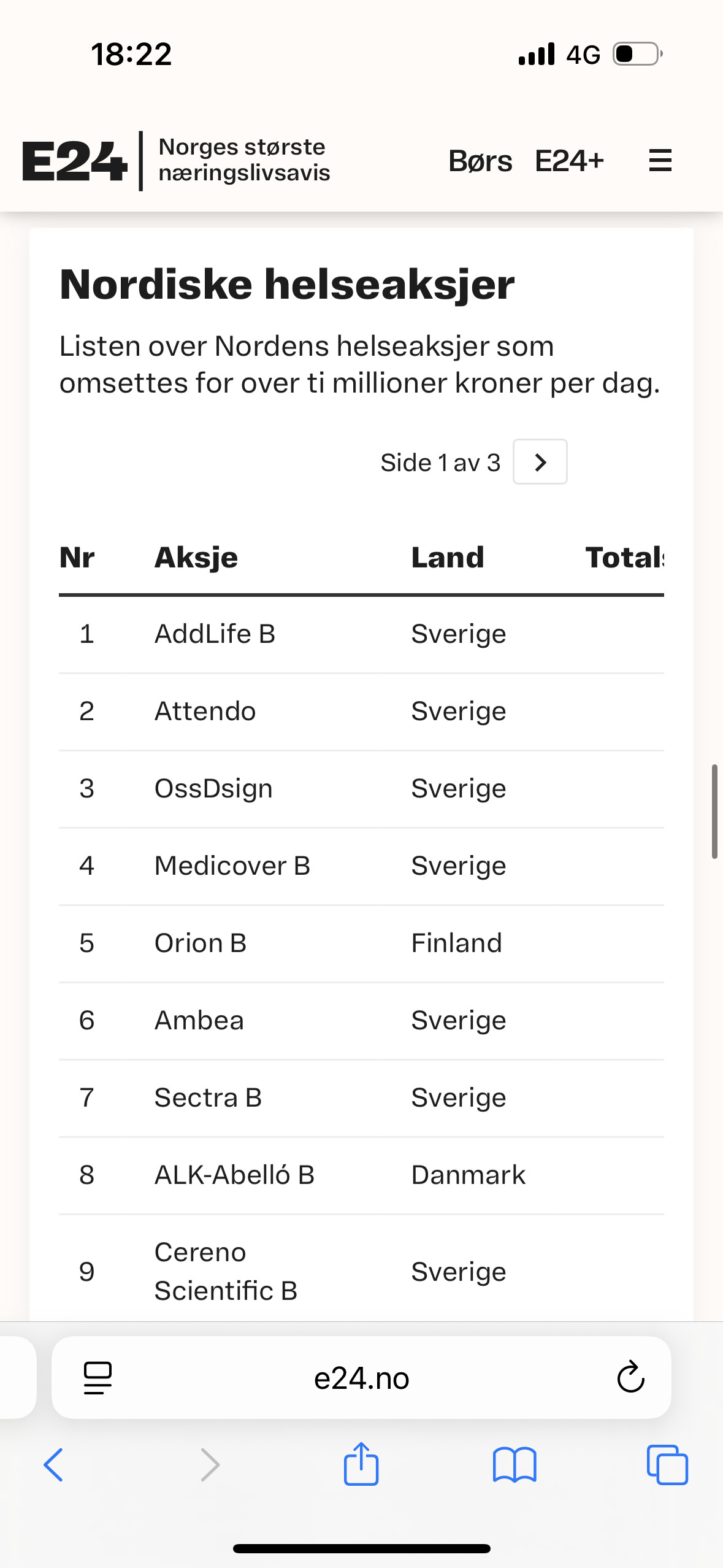723x1568 pixels.
Task: Tap the Cereno Scientific B row
Action: pos(361,1271)
